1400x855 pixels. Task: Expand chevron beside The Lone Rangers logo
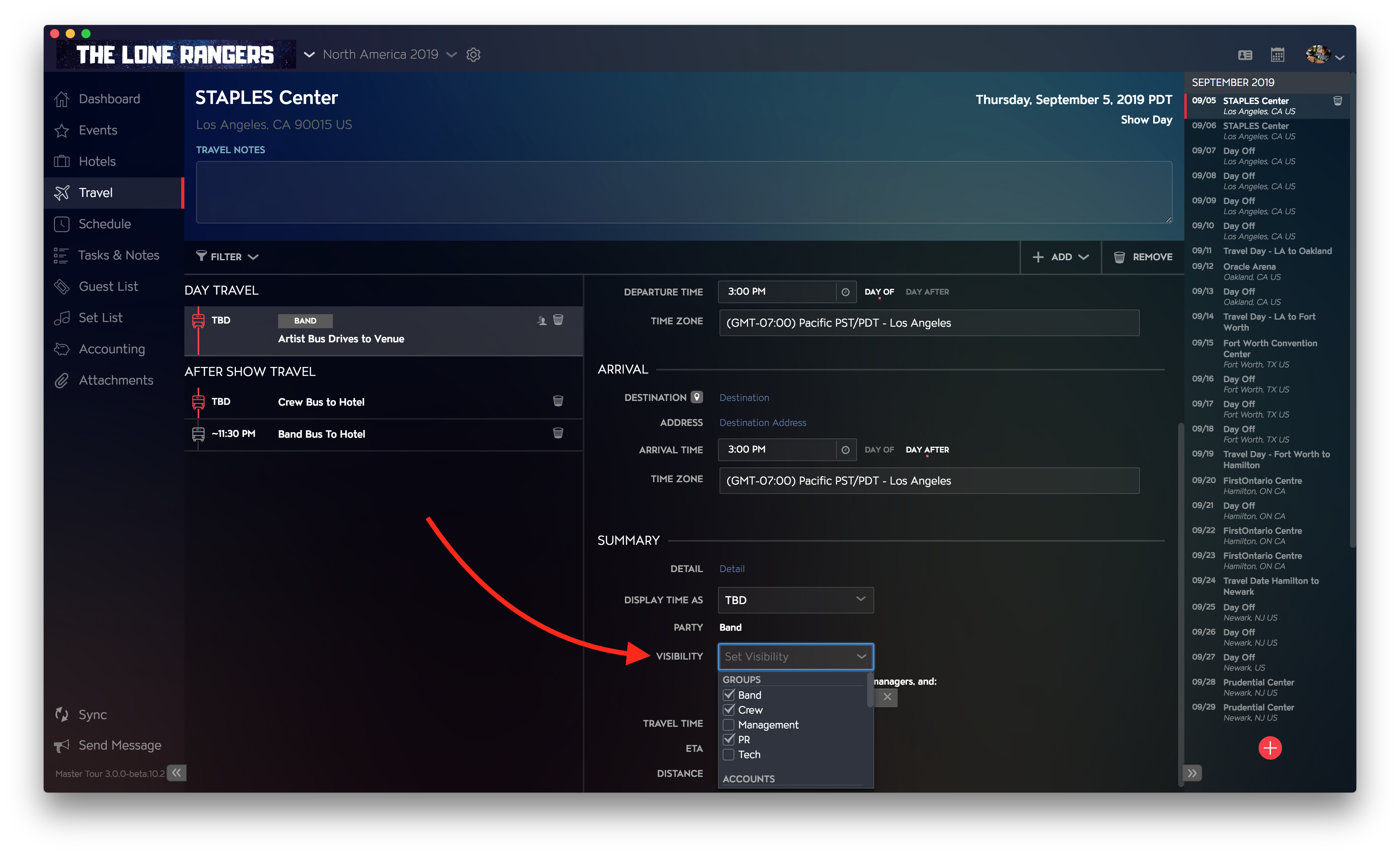[x=309, y=55]
